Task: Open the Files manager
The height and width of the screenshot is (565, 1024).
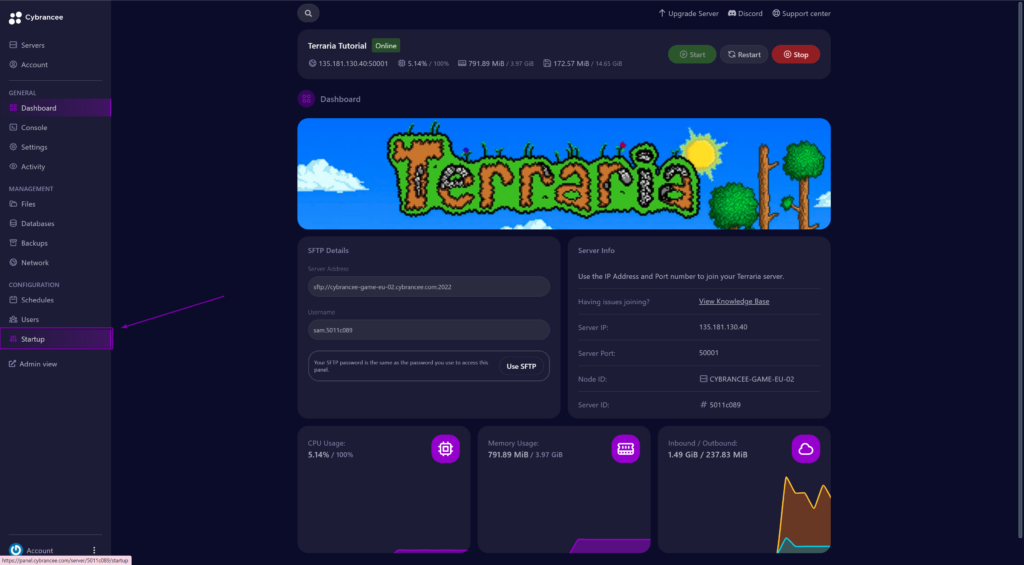Action: point(28,204)
